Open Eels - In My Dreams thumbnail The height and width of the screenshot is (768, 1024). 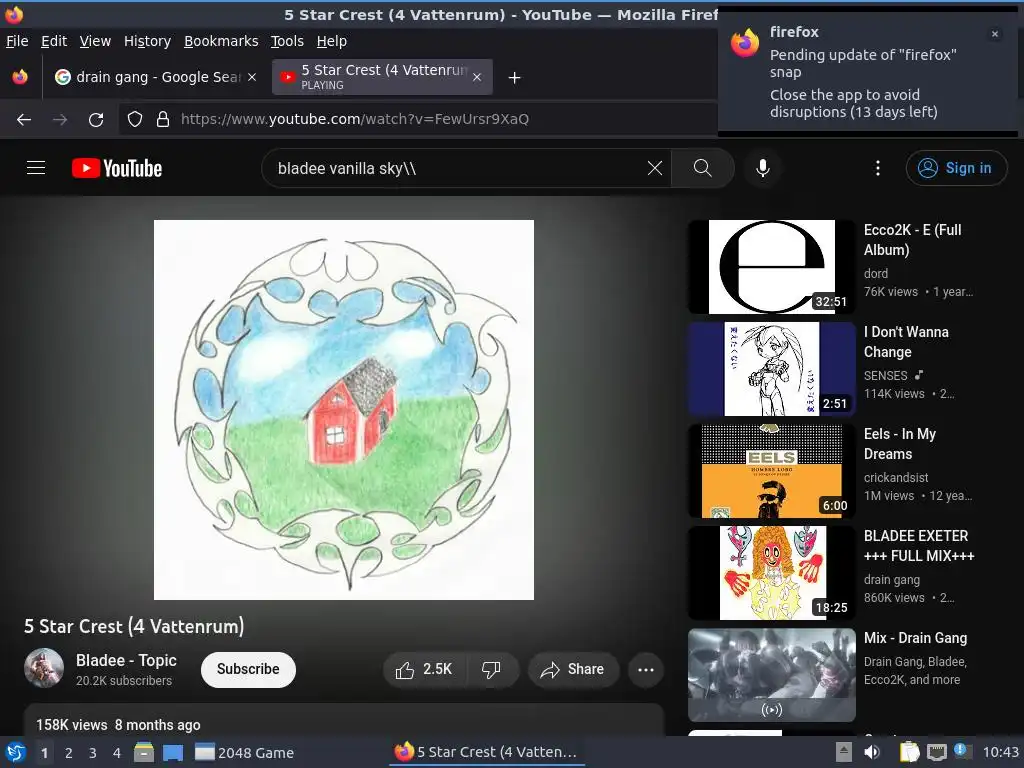772,470
